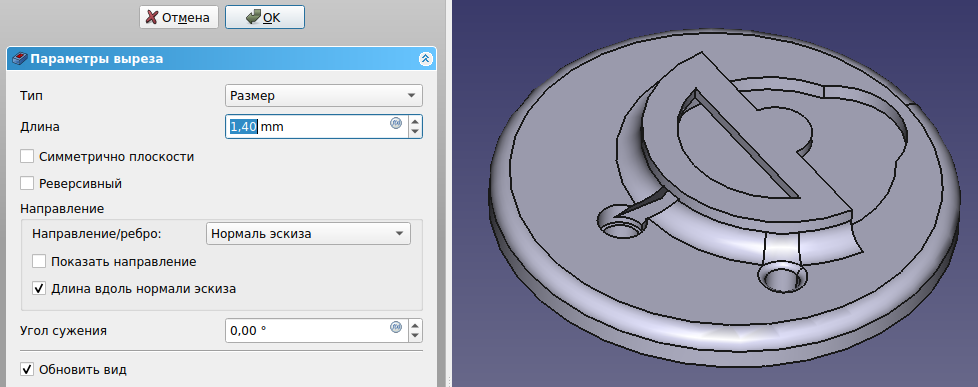Open the Тип dropdown set to Размер

(324, 96)
